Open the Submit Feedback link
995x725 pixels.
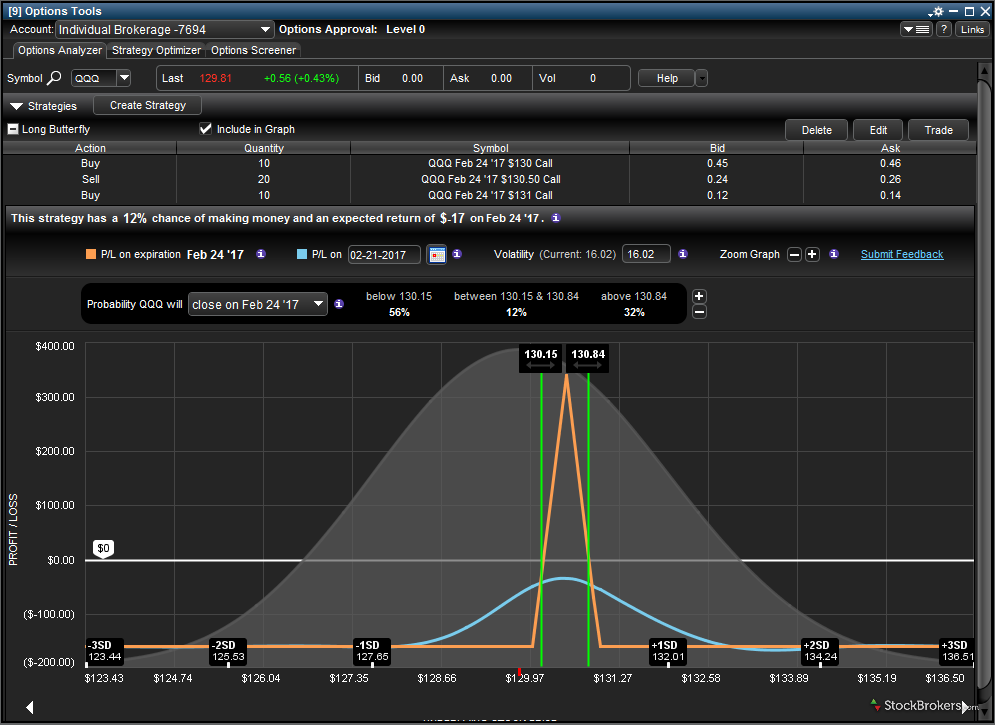[x=902, y=254]
